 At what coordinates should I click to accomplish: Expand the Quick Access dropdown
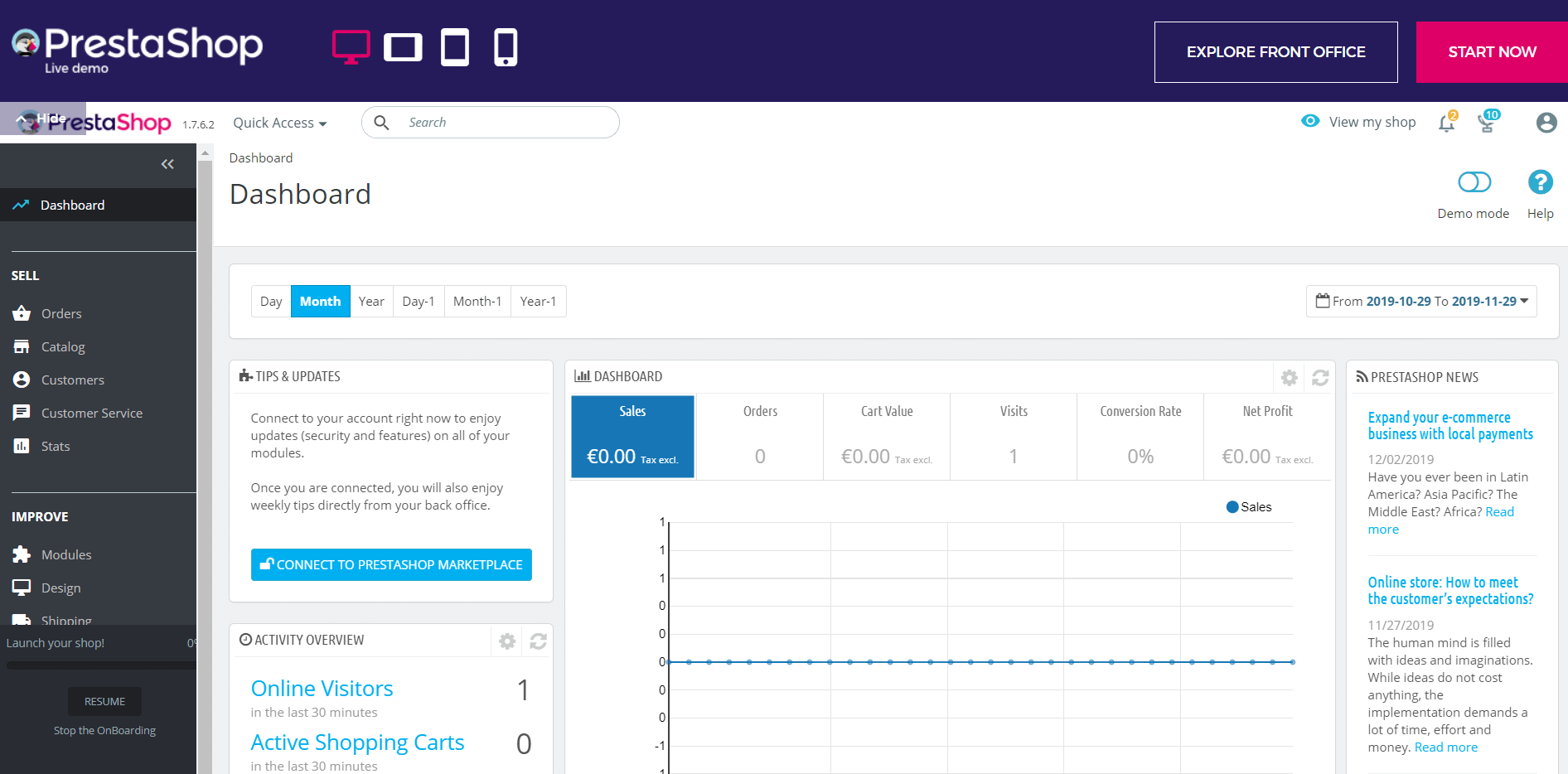(x=280, y=123)
